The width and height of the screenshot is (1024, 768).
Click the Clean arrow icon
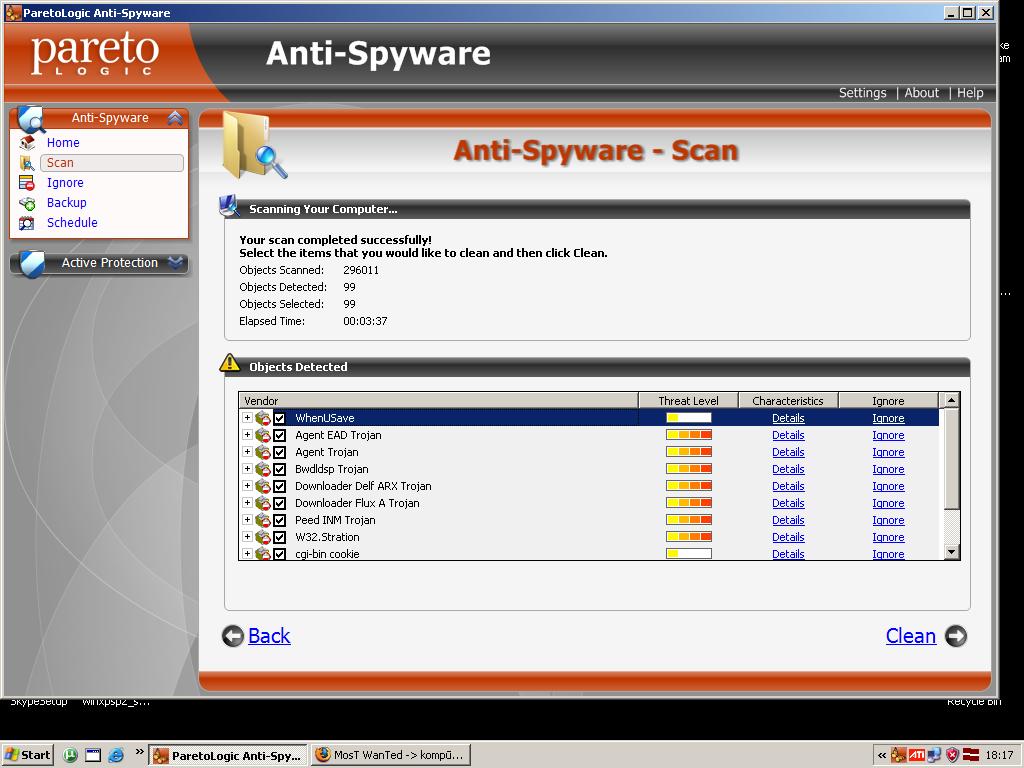point(956,636)
